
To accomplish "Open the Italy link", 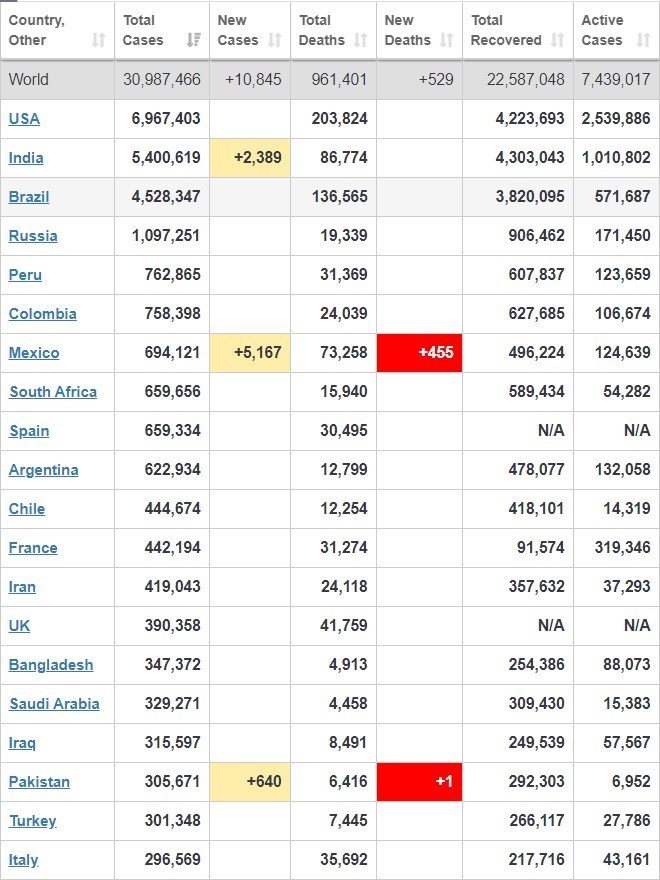I will pos(24,860).
